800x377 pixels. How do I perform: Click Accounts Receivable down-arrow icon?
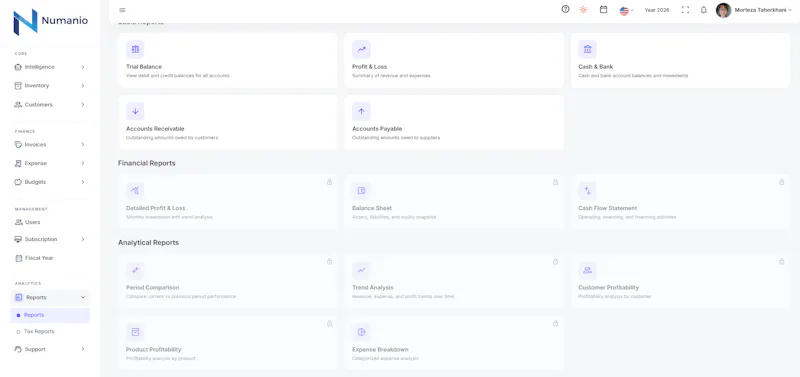135,111
